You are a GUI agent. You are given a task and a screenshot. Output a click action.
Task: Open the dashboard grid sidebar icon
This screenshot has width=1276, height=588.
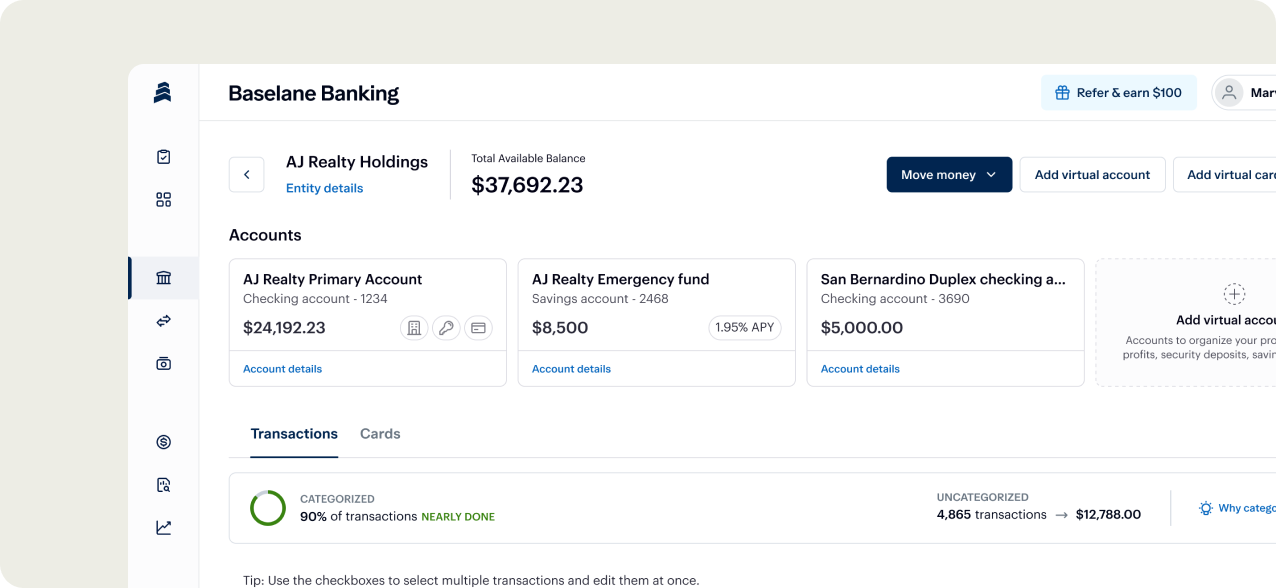(164, 200)
